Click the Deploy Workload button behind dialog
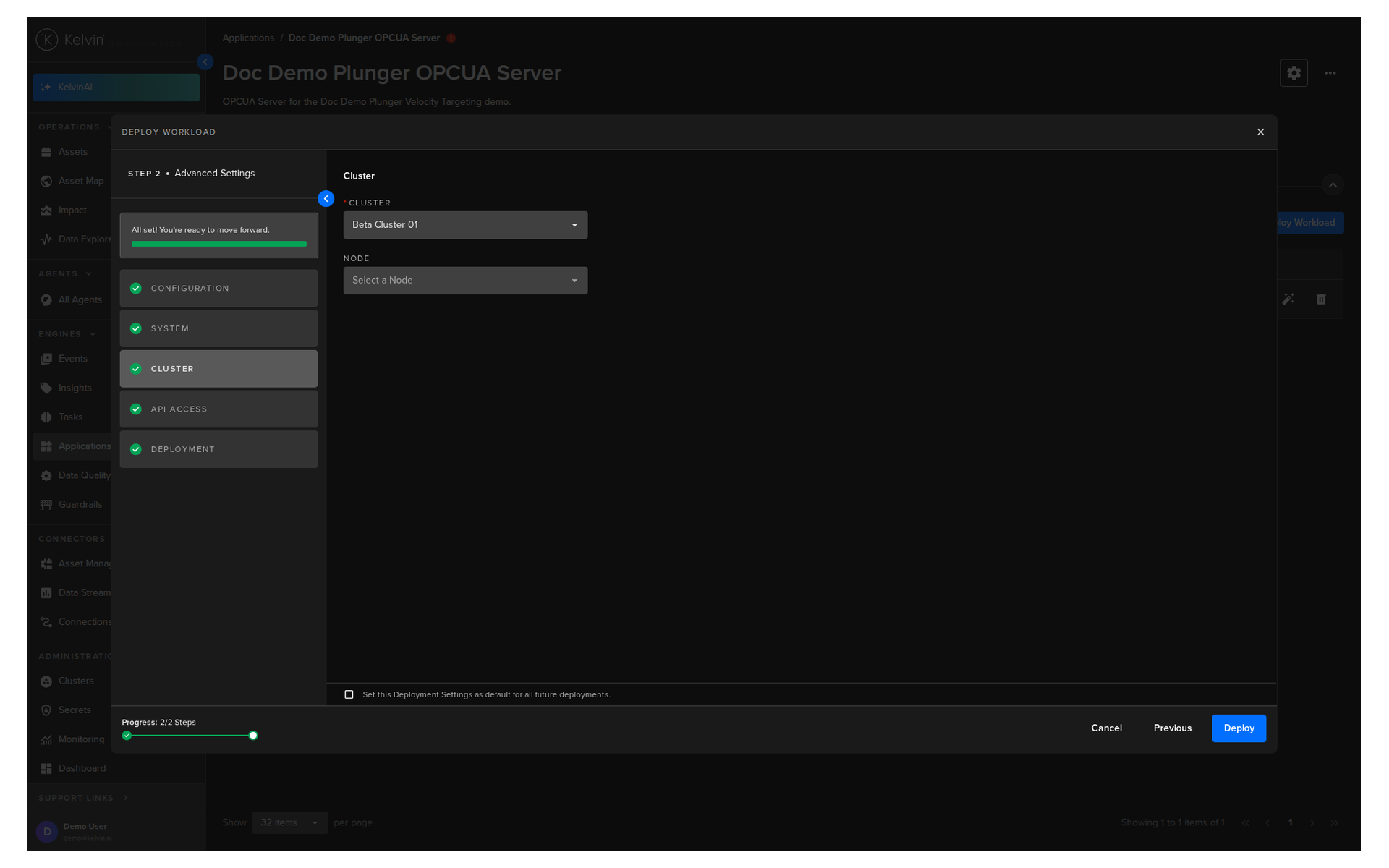Screen dimensions: 1389x868 coord(1310,223)
